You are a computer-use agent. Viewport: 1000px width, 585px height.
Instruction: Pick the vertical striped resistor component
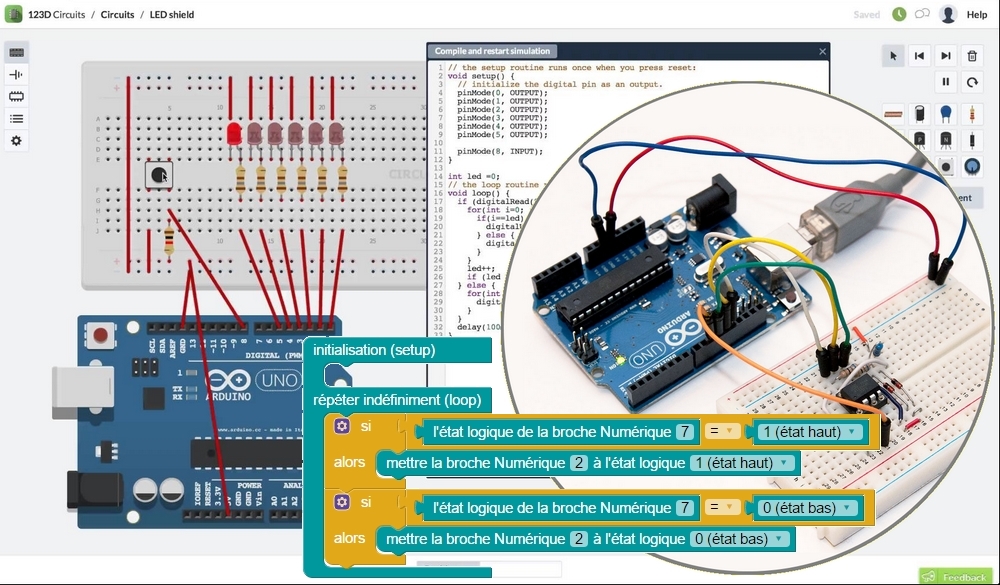(x=972, y=114)
